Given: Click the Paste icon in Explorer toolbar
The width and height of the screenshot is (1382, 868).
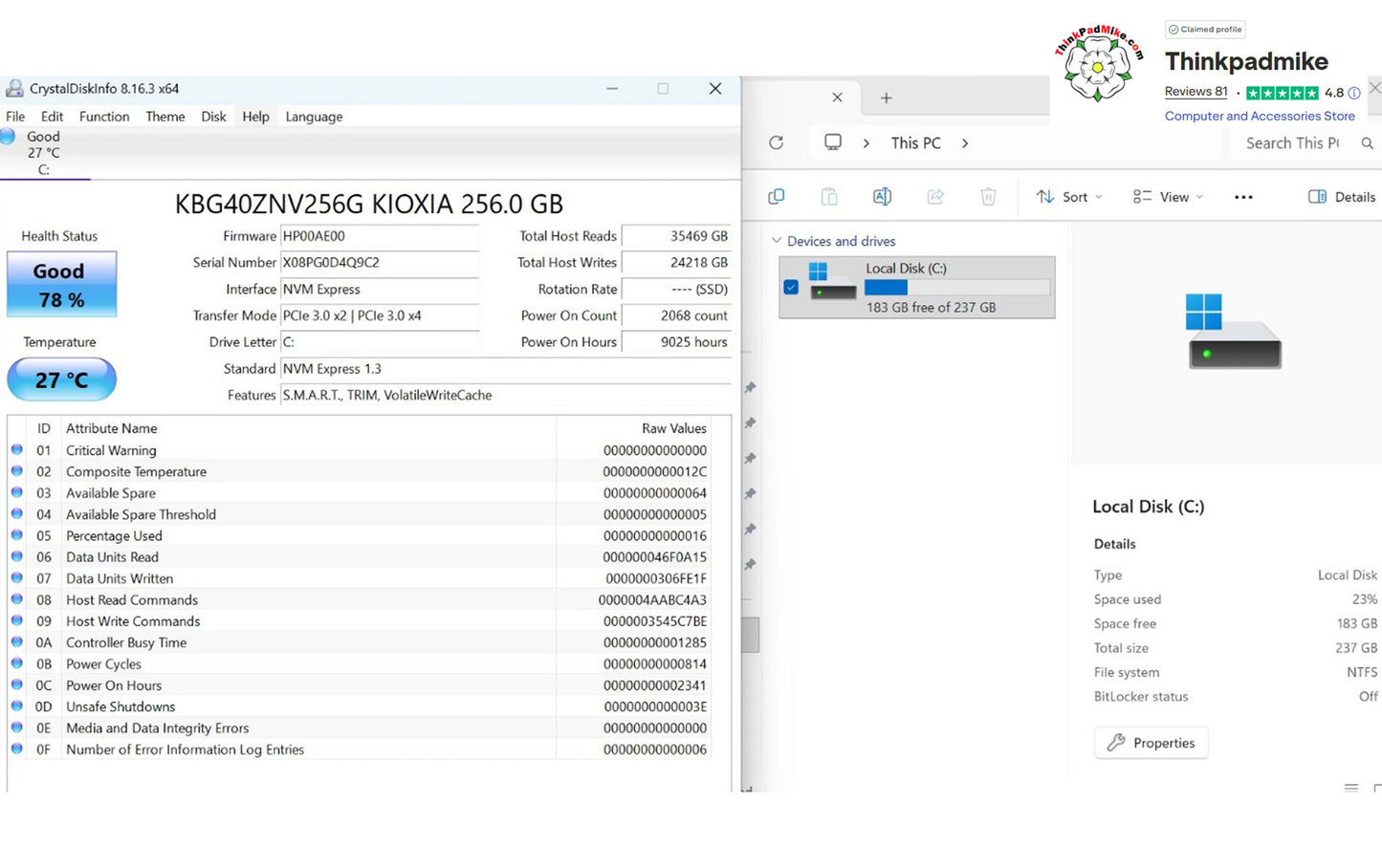Looking at the screenshot, I should pyautogui.click(x=829, y=196).
